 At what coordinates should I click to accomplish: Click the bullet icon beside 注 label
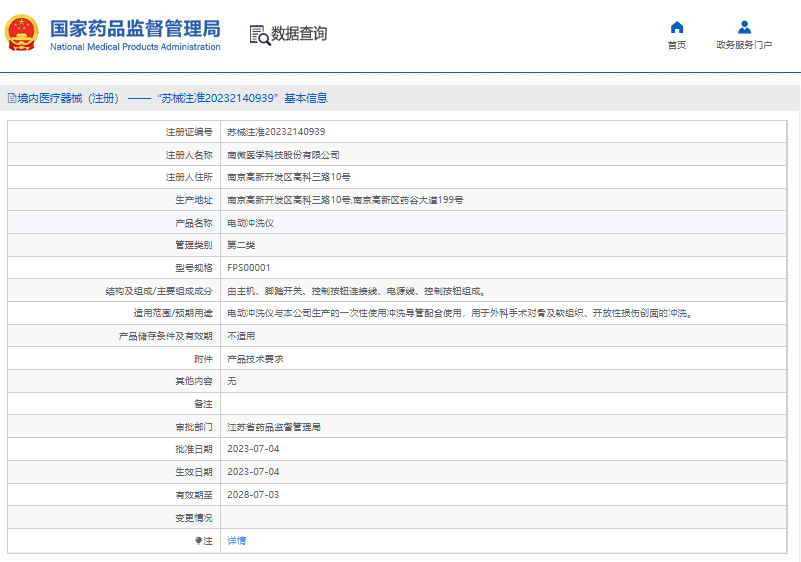pos(197,541)
